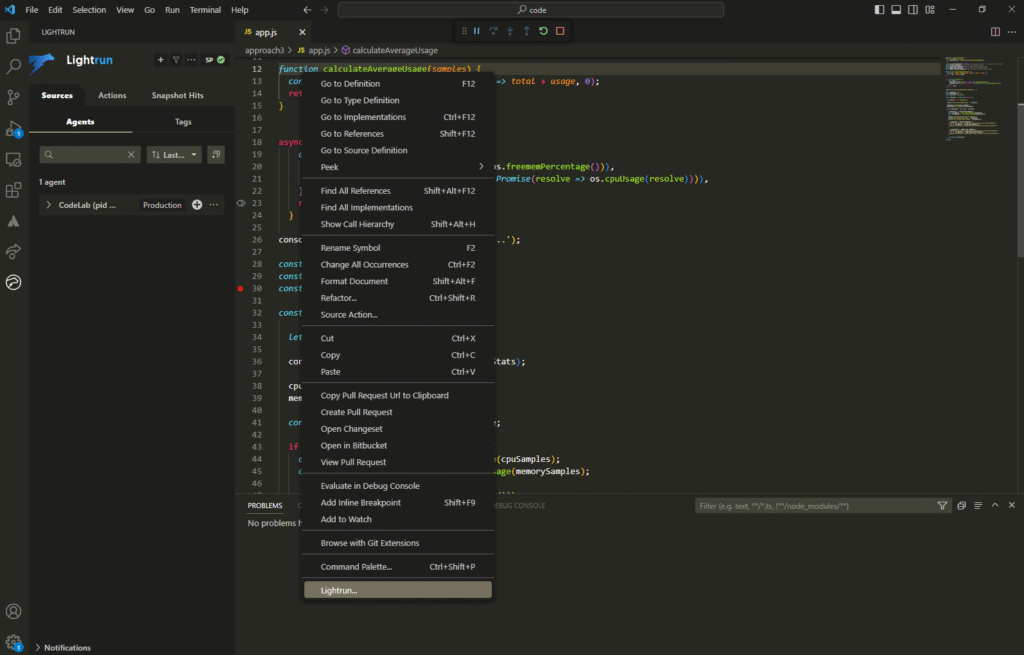Click the agent search input field in Lightrun panel
The image size is (1024, 655).
pyautogui.click(x=85, y=155)
